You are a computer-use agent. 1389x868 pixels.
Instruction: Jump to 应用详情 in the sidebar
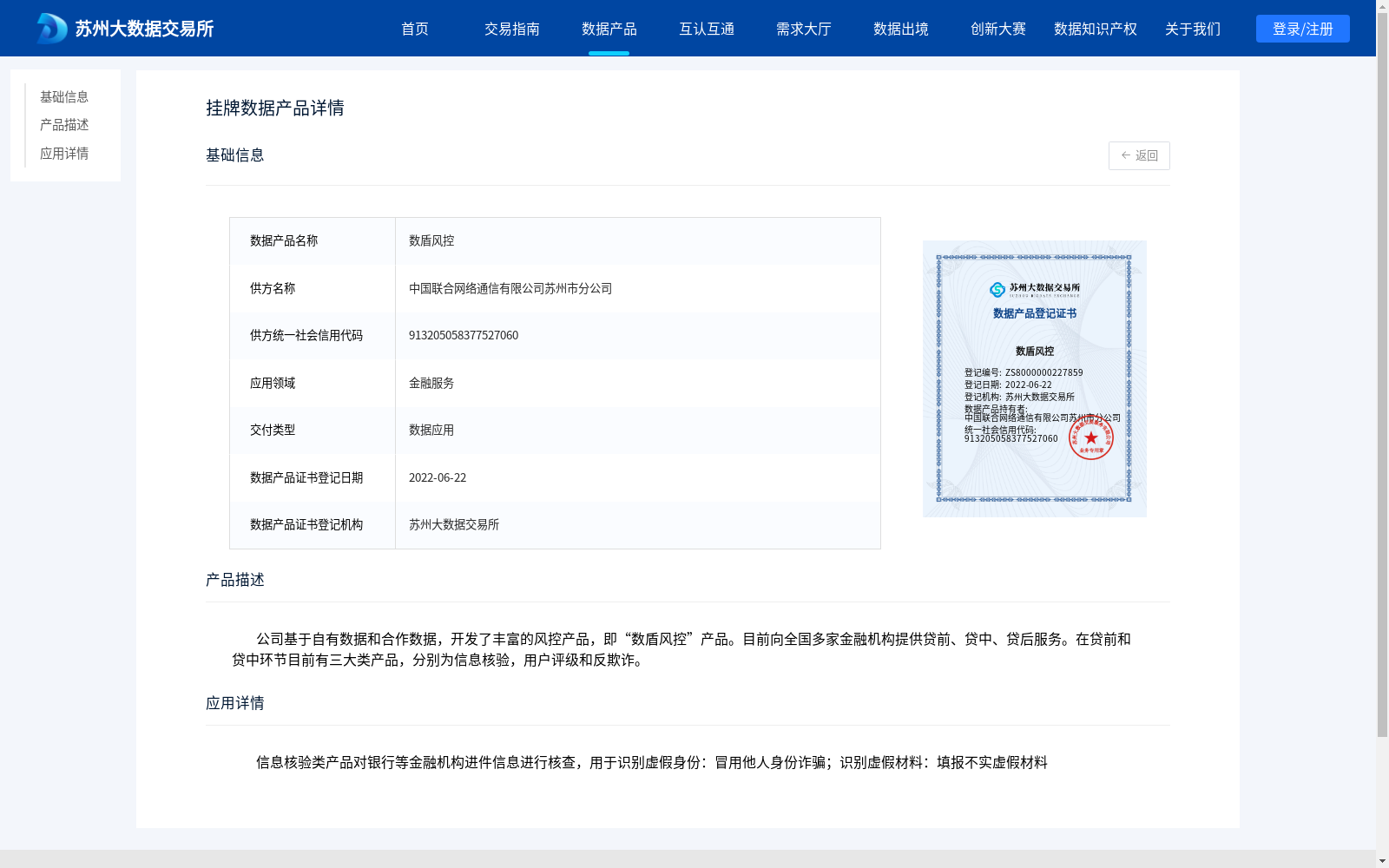64,154
